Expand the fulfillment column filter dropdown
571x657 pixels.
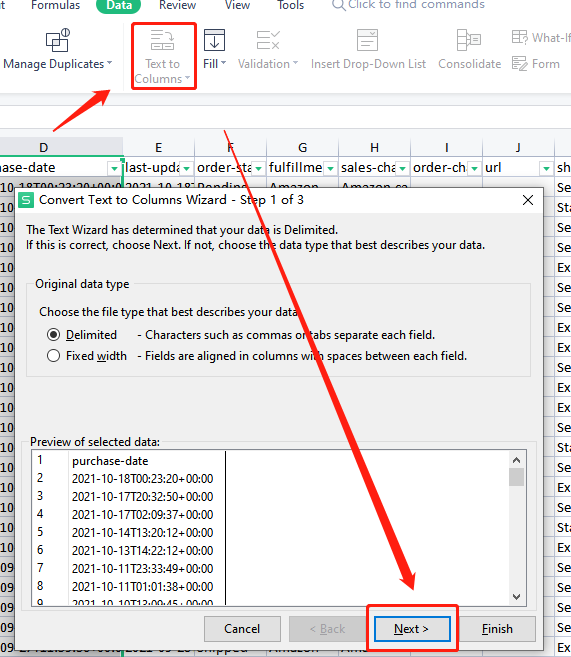tap(331, 168)
